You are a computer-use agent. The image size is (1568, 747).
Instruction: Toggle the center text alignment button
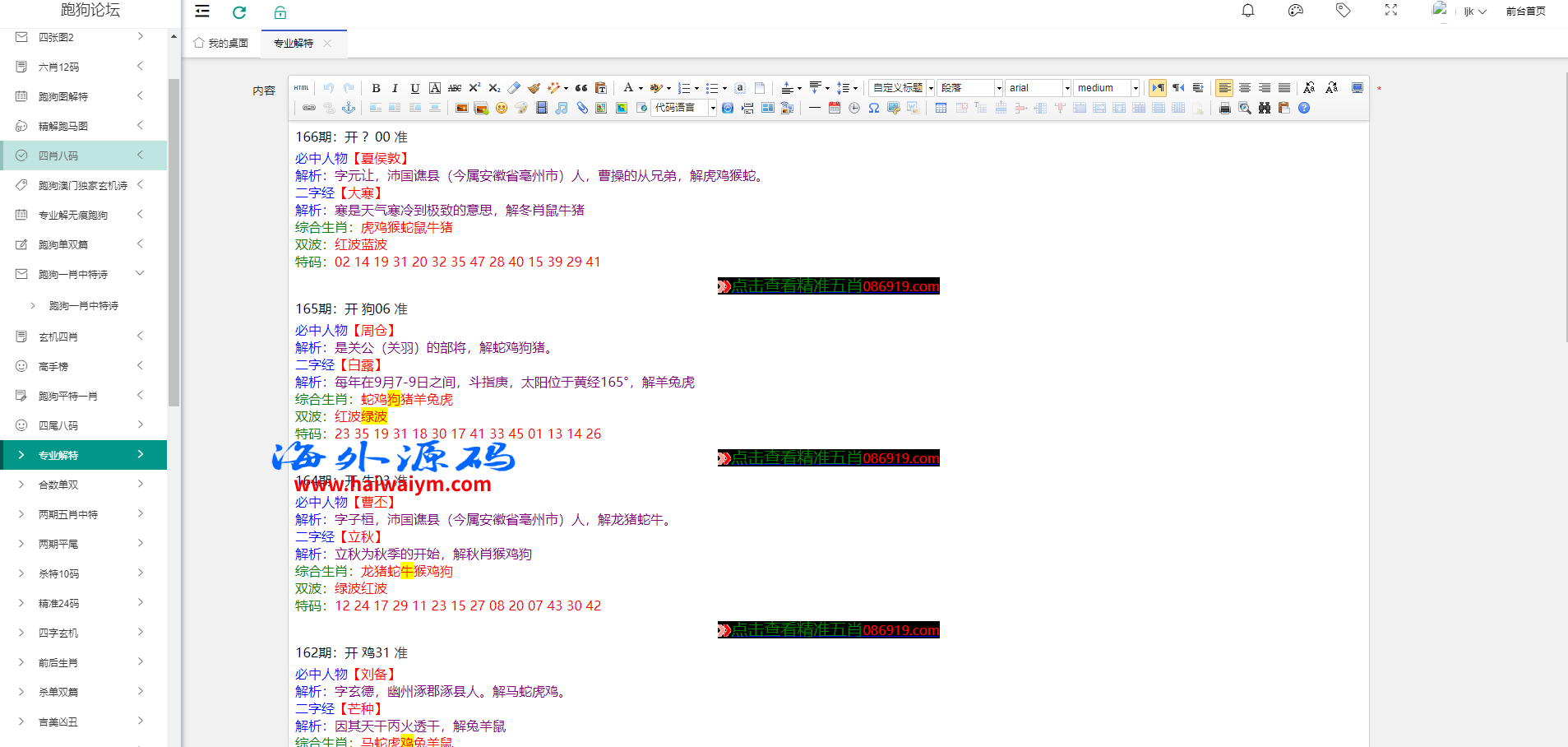tap(1245, 88)
